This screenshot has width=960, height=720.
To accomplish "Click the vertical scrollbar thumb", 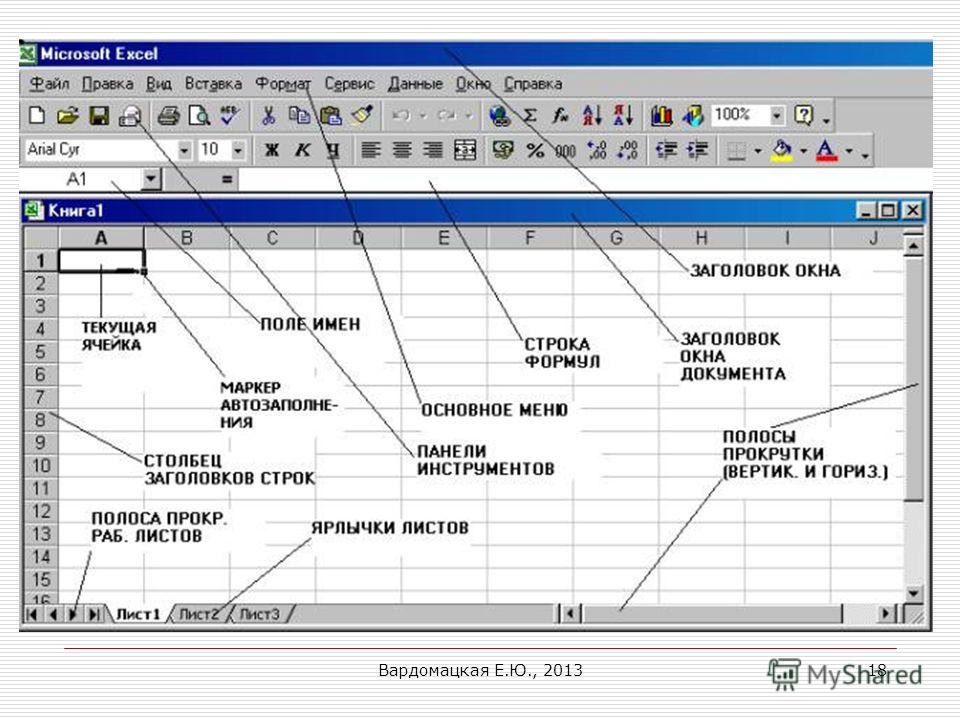I will [913, 378].
